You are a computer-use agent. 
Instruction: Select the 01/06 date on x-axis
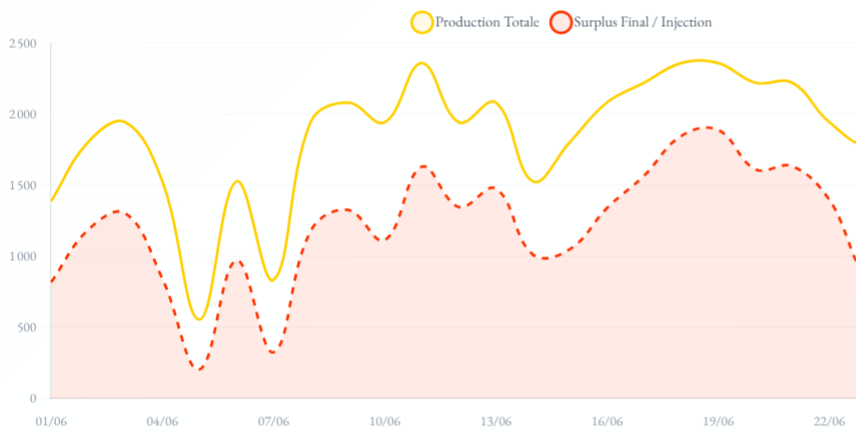point(51,421)
